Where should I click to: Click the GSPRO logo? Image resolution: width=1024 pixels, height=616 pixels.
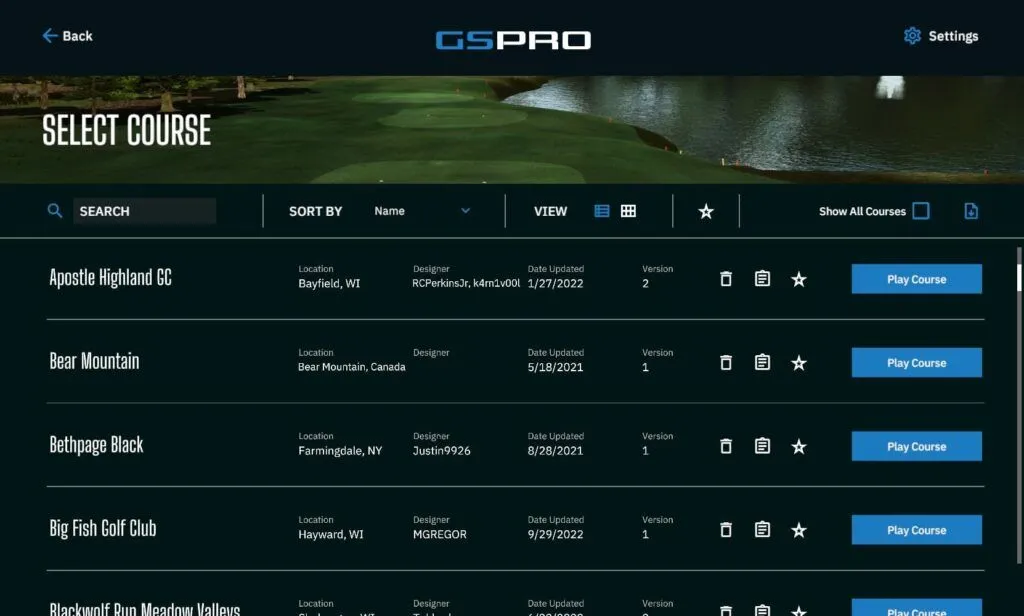pos(513,40)
